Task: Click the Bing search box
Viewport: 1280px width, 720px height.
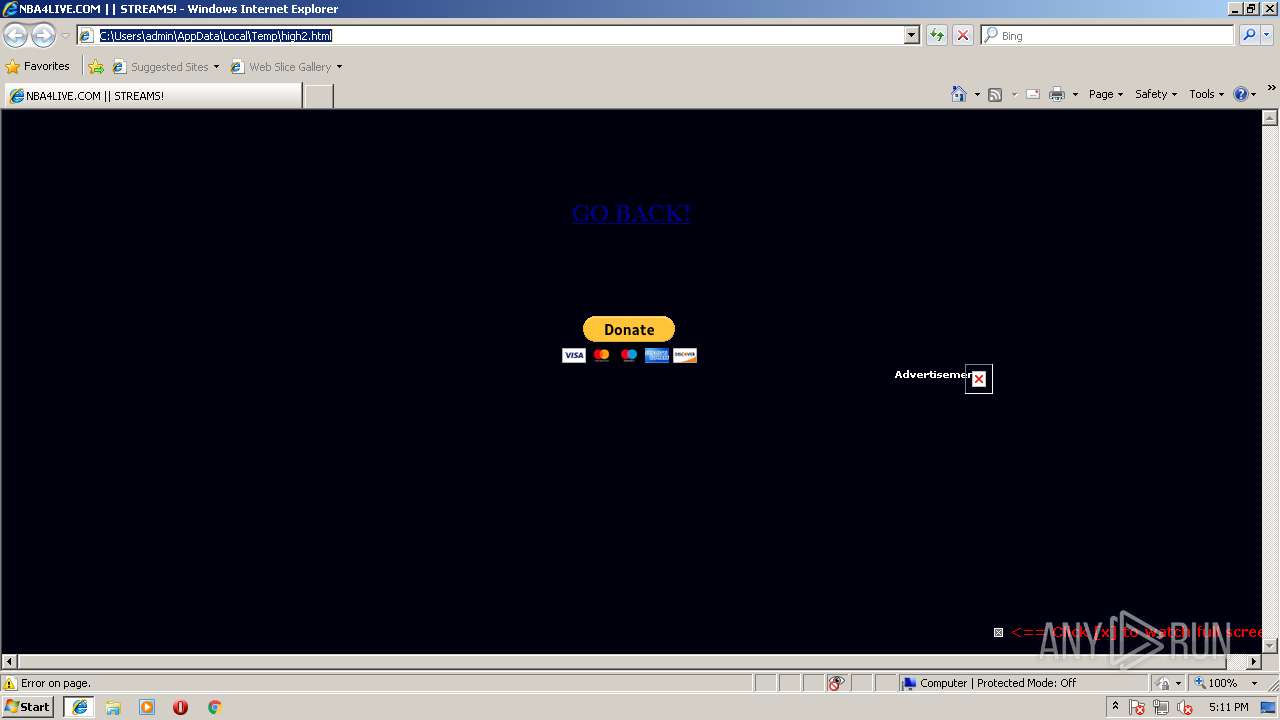Action: [1108, 35]
